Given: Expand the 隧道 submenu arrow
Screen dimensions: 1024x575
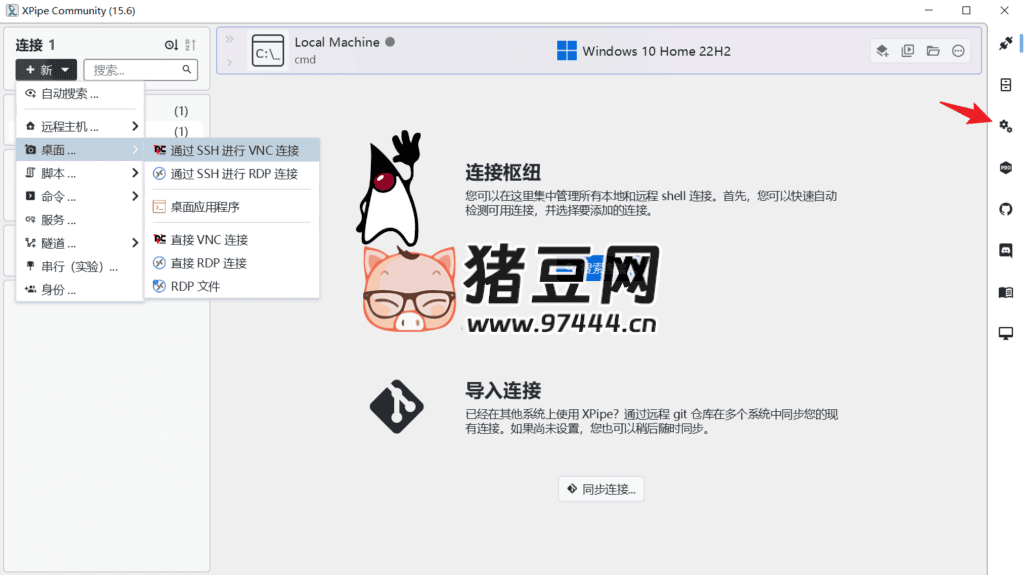Looking at the screenshot, I should coord(135,243).
